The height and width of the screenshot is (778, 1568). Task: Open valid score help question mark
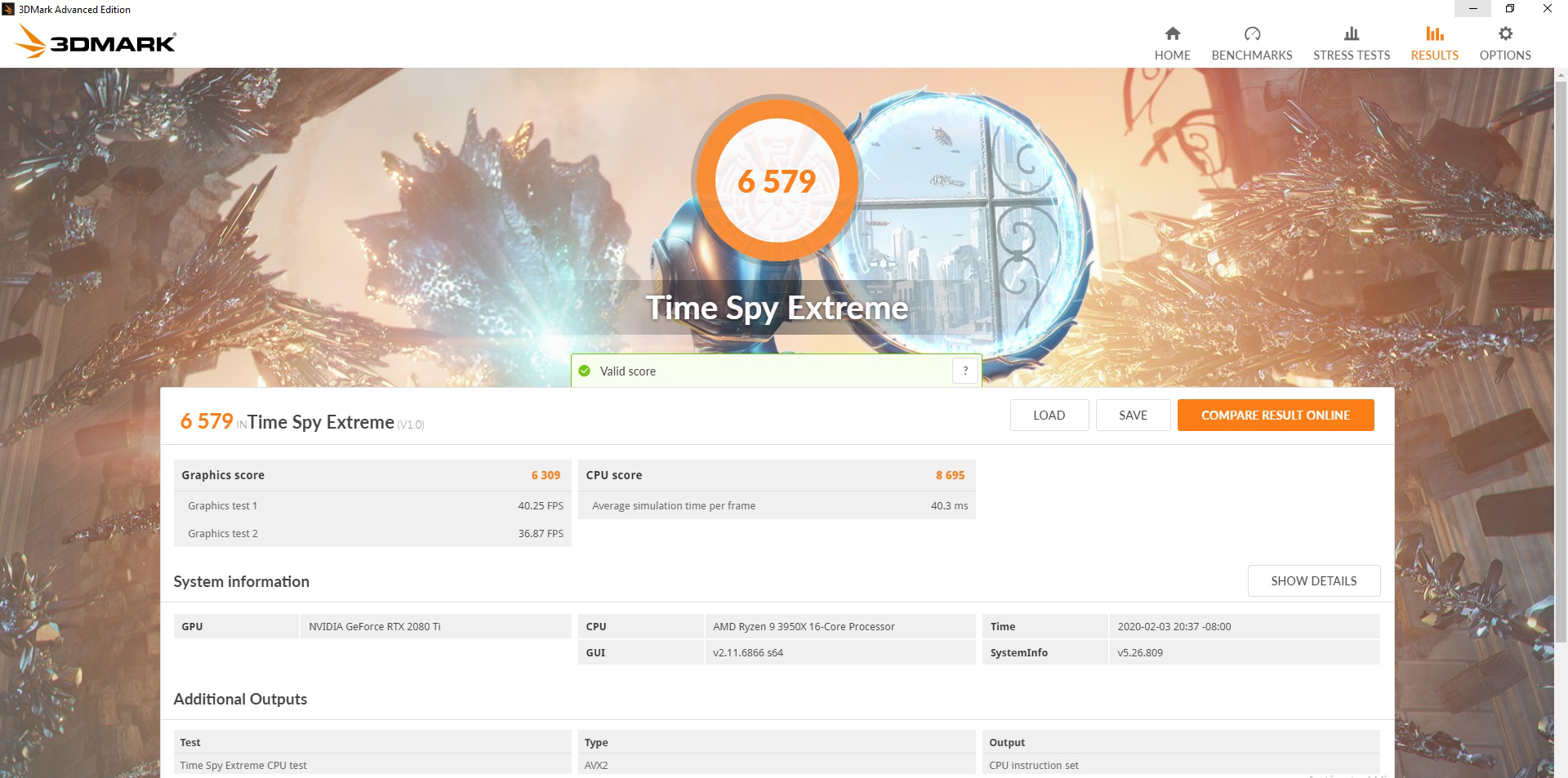pos(965,371)
